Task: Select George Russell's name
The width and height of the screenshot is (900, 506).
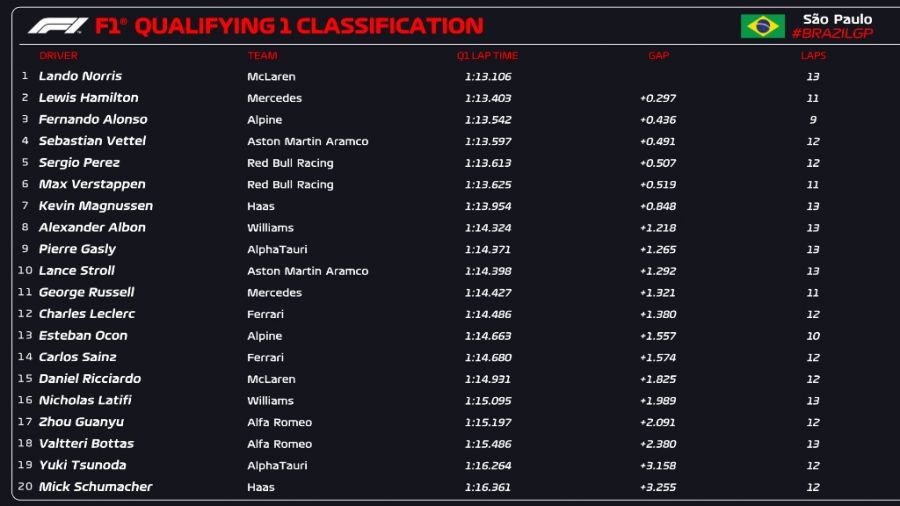Action: pos(86,292)
